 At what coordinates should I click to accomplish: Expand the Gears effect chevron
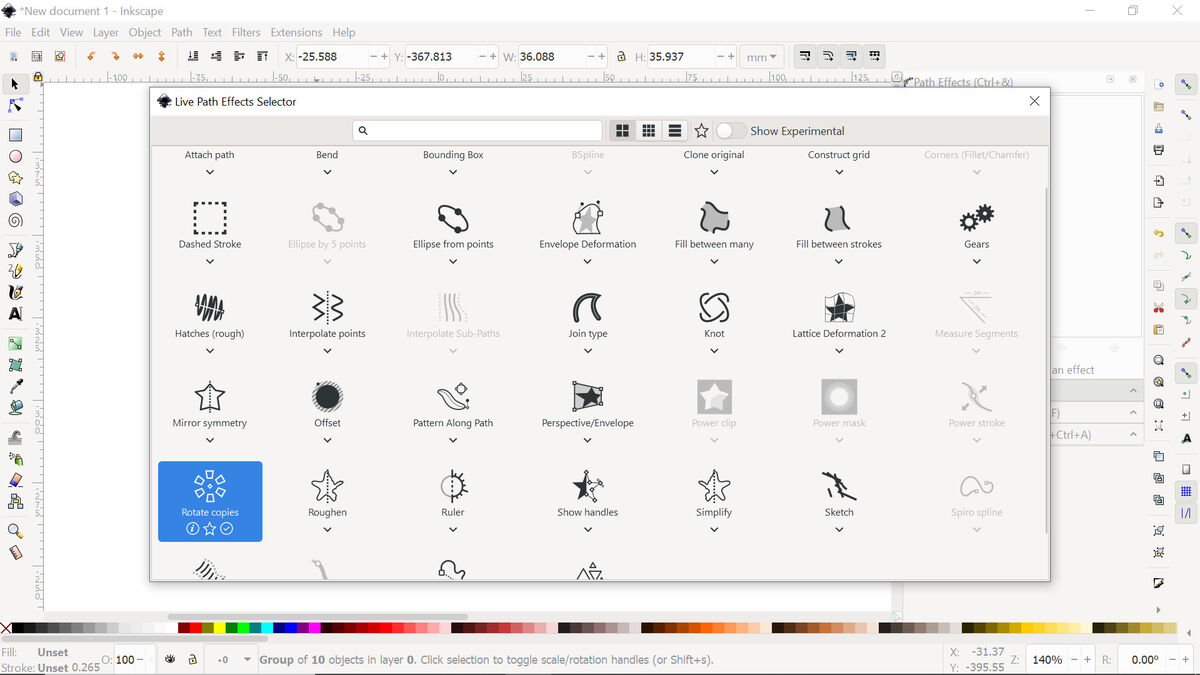point(976,262)
